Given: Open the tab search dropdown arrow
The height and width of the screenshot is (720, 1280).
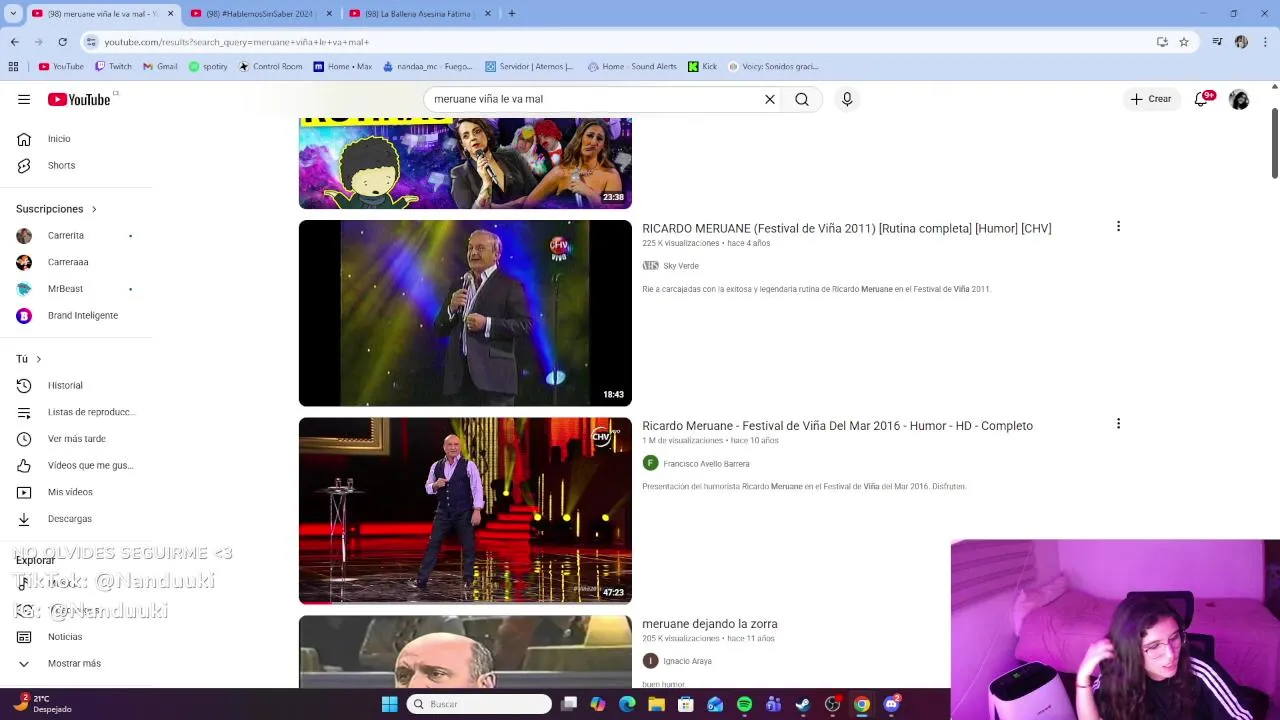Looking at the screenshot, I should pyautogui.click(x=12, y=14).
